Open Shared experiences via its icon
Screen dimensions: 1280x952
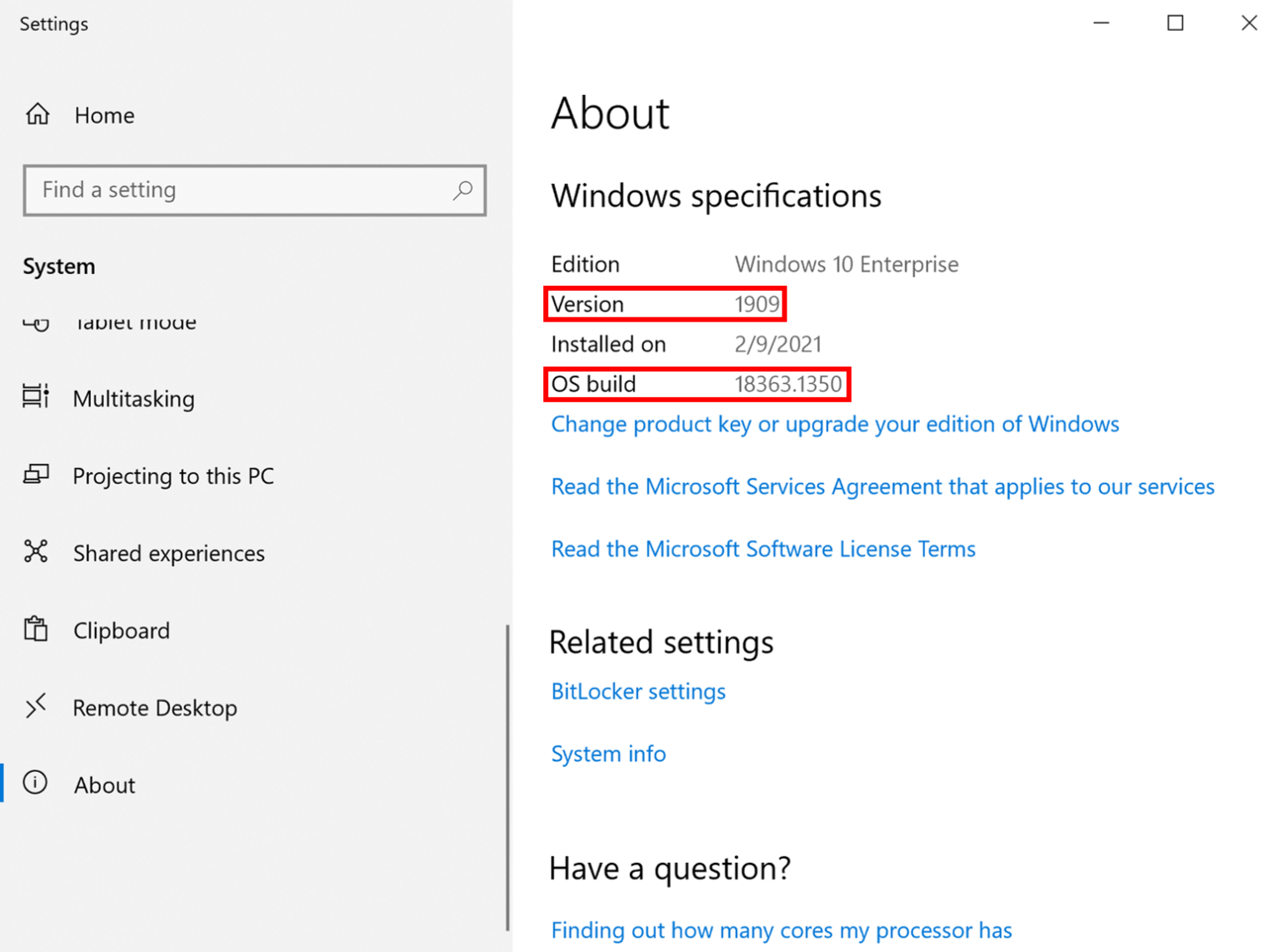point(36,551)
